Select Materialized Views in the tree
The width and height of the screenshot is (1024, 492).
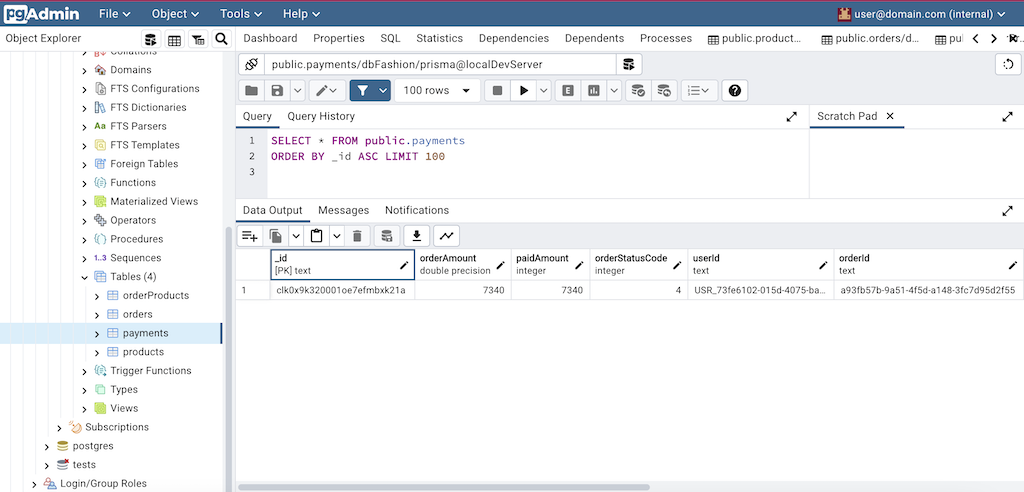pyautogui.click(x=154, y=202)
